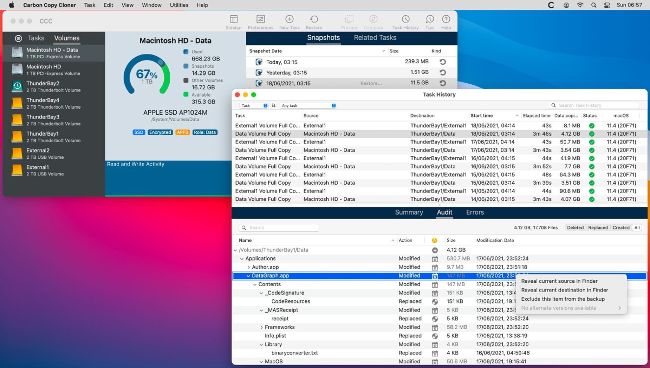Viewport: 650px width, 368px height.
Task: Click the green status icon of the 18/06 04:14 task
Action: (592, 126)
